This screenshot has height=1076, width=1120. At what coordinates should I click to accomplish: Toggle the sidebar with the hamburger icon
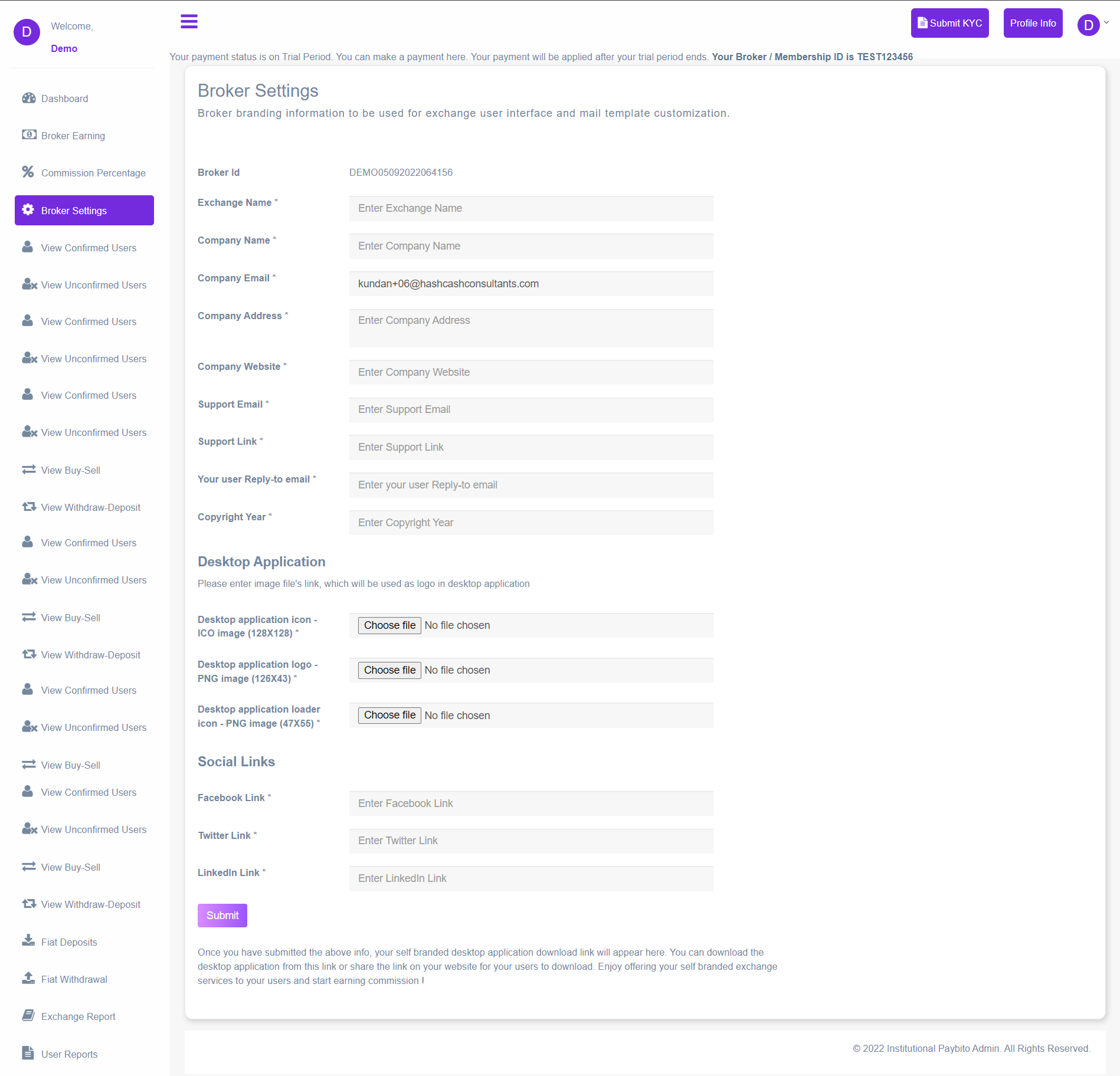tap(189, 21)
